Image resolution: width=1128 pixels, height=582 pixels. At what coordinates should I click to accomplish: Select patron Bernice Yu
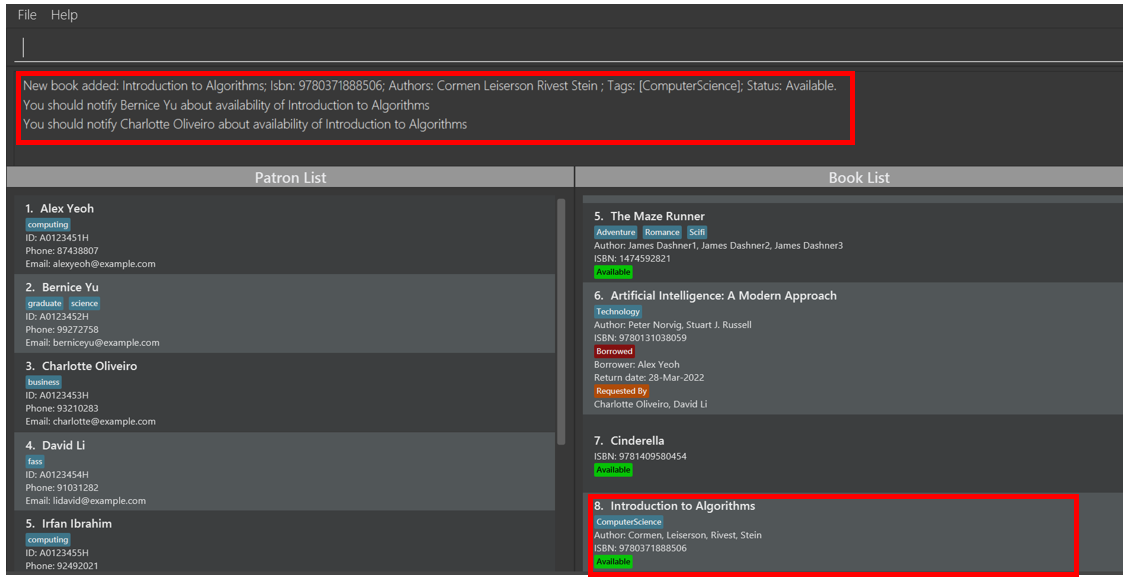[x=285, y=314]
